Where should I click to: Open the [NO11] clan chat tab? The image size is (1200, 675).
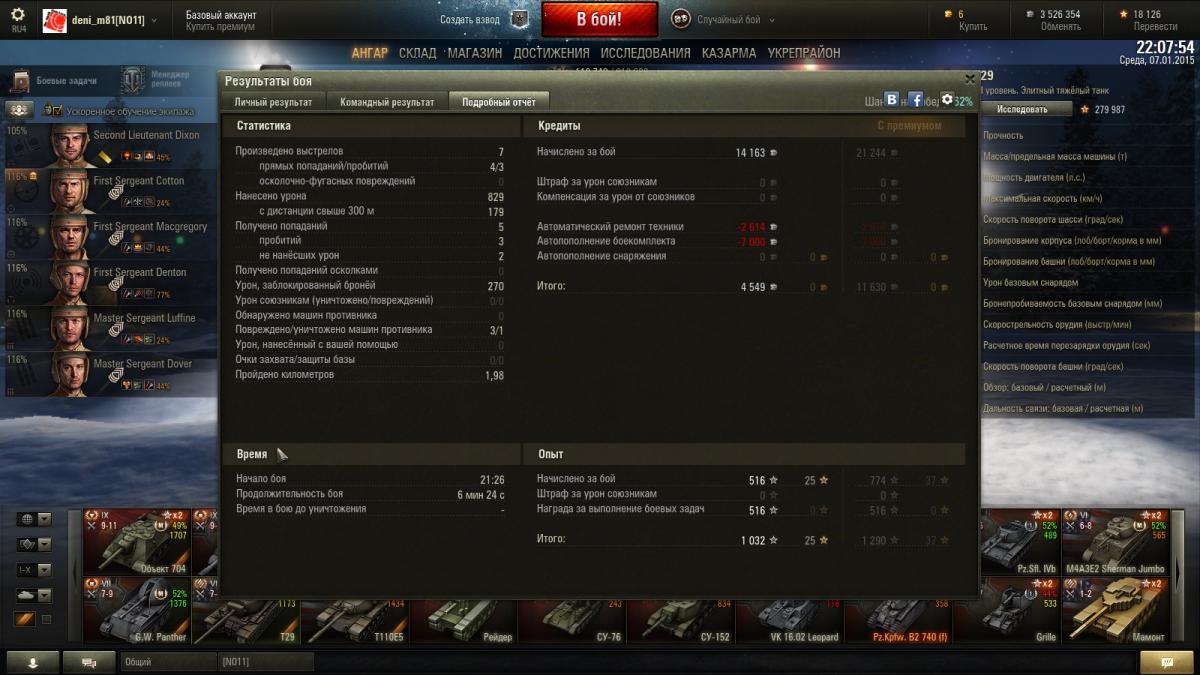pos(266,662)
